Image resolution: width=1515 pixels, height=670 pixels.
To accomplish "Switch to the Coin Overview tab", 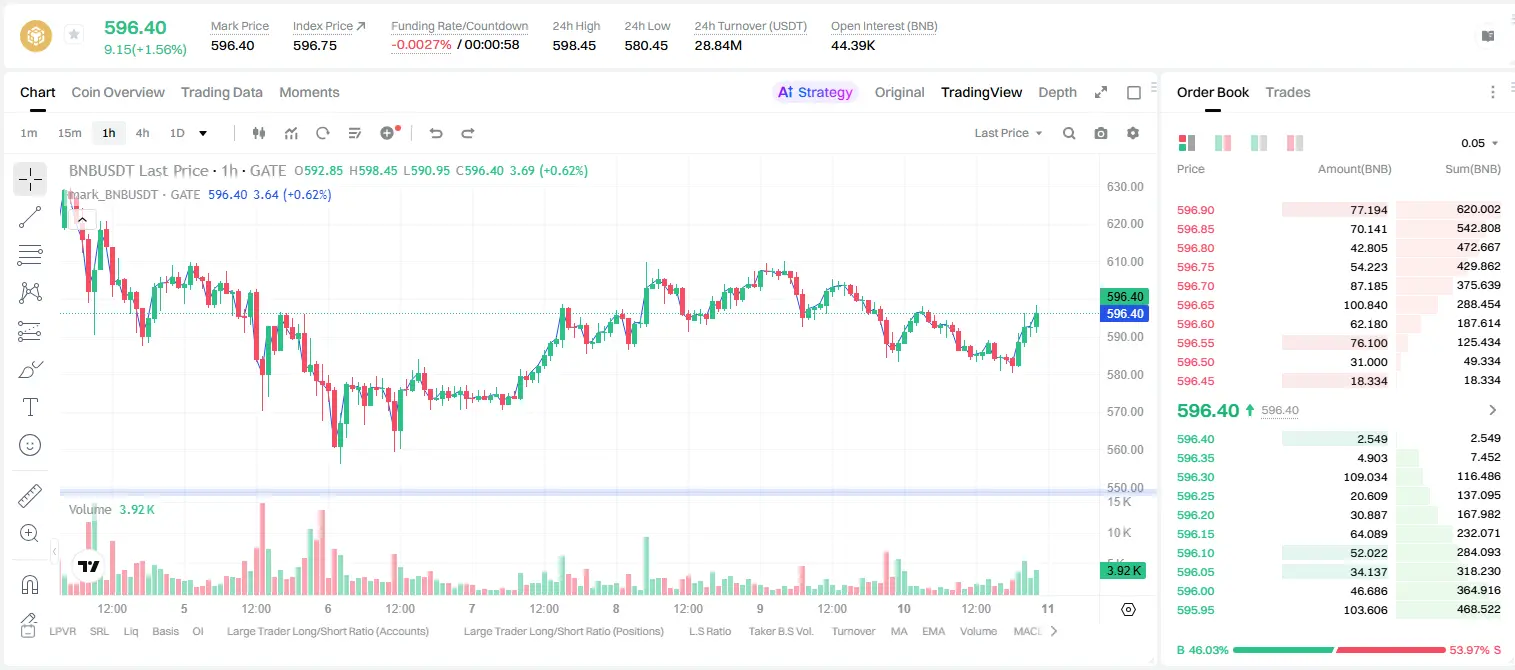I will [x=118, y=92].
